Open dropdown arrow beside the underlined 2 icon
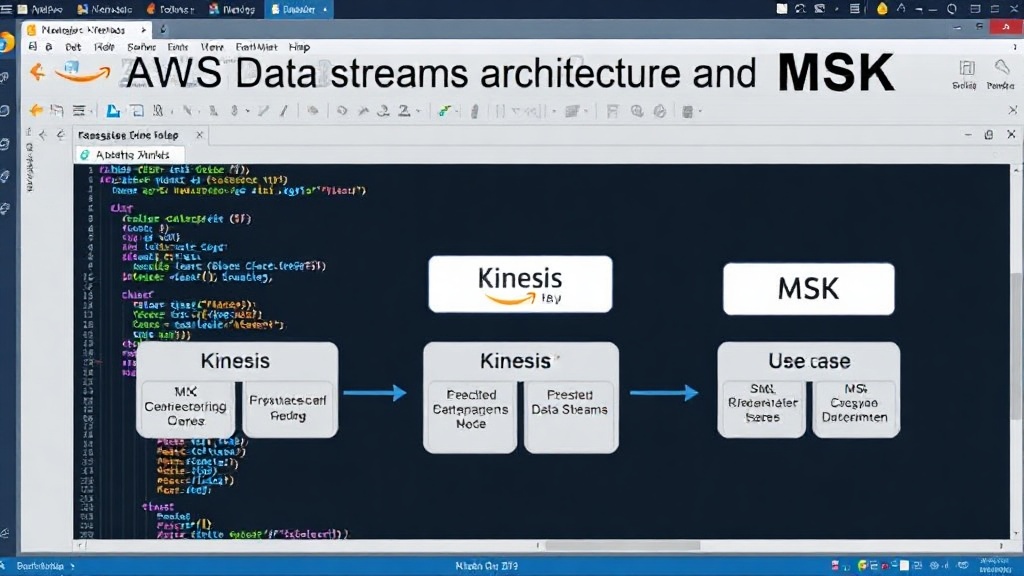The width and height of the screenshot is (1024, 576). [418, 112]
